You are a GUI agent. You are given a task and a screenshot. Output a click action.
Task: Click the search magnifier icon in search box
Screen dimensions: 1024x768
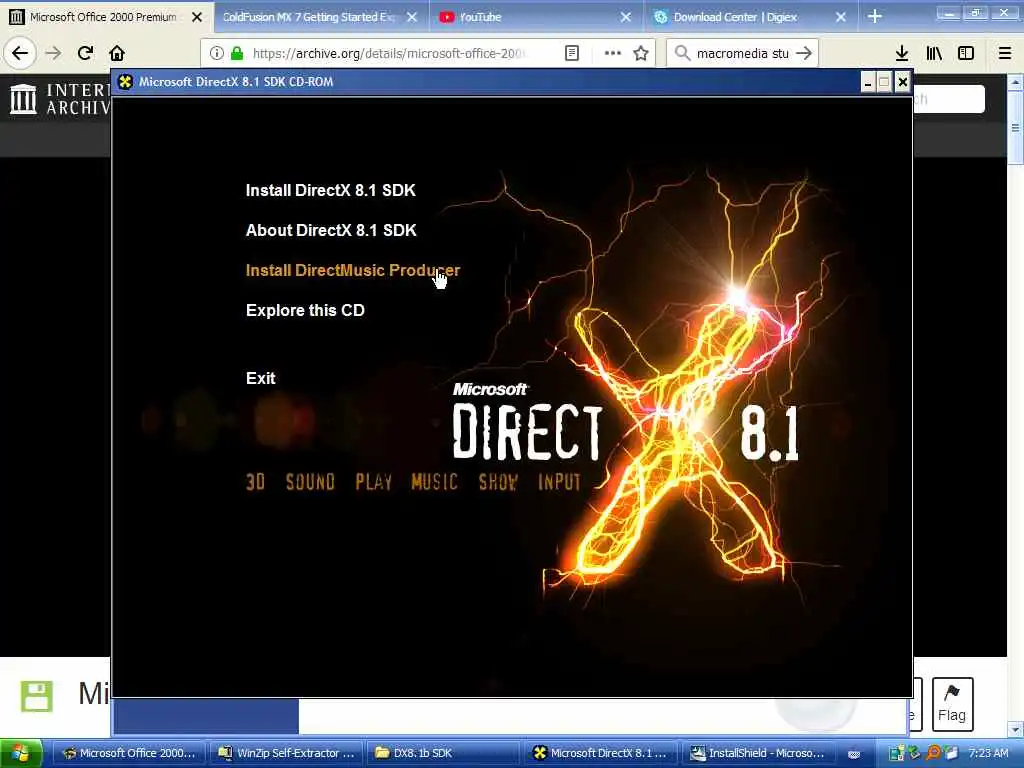[x=682, y=53]
